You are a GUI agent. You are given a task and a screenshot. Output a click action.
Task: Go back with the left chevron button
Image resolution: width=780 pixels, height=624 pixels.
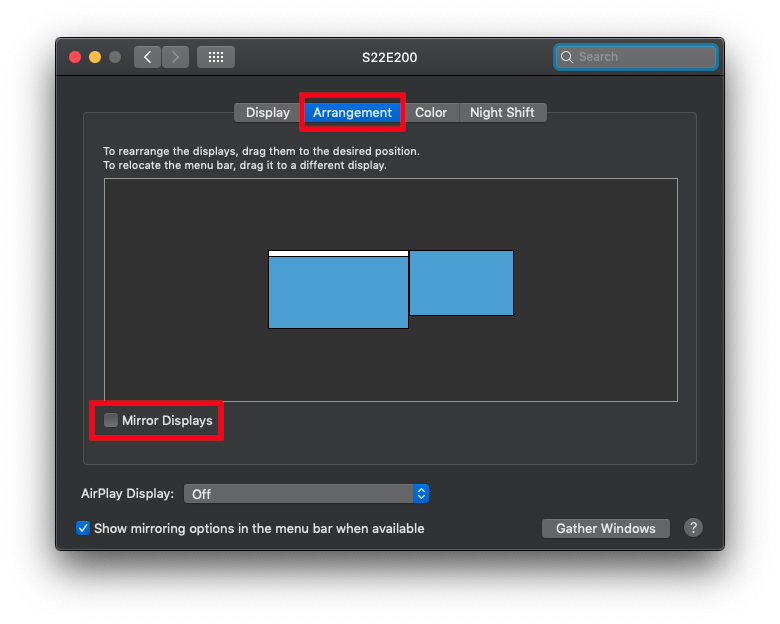pos(148,57)
